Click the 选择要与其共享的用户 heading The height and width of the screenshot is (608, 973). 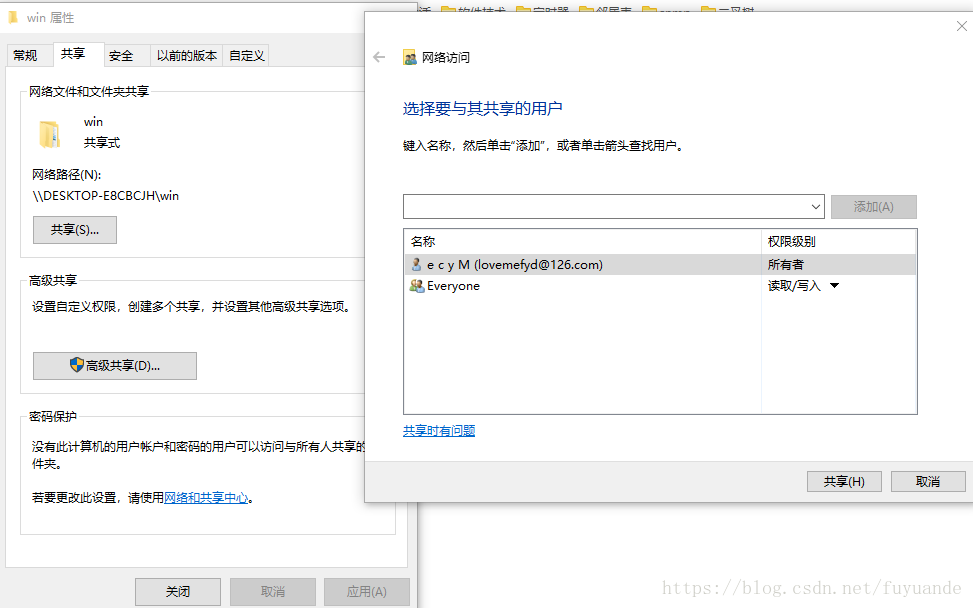coord(482,109)
